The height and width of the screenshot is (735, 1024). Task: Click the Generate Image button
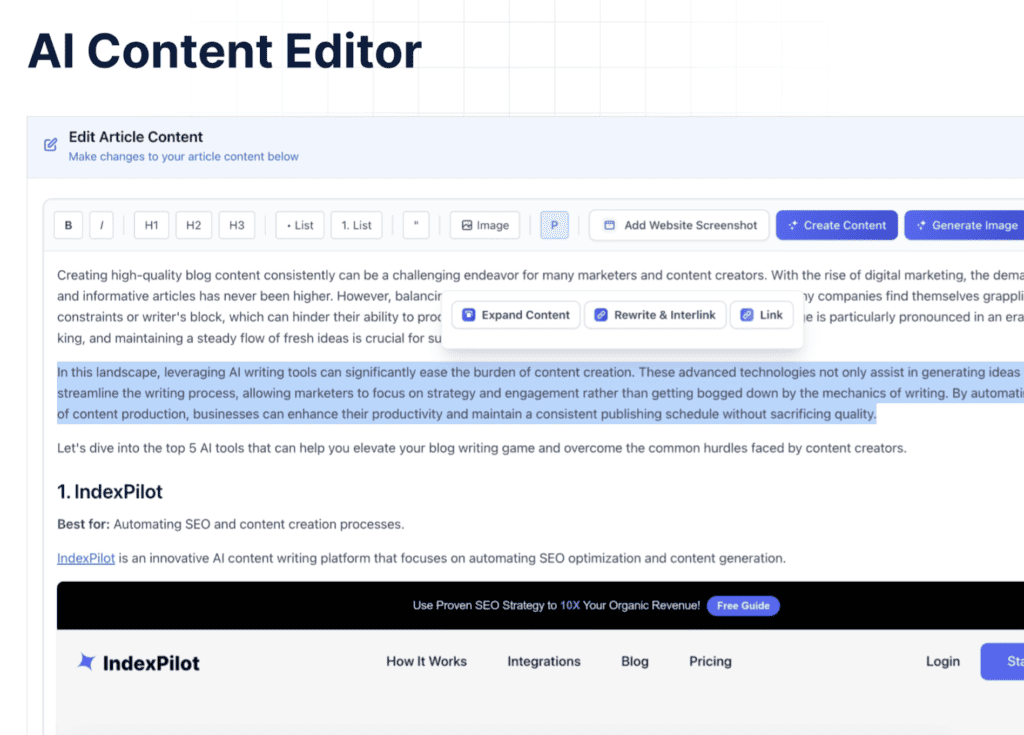point(964,225)
